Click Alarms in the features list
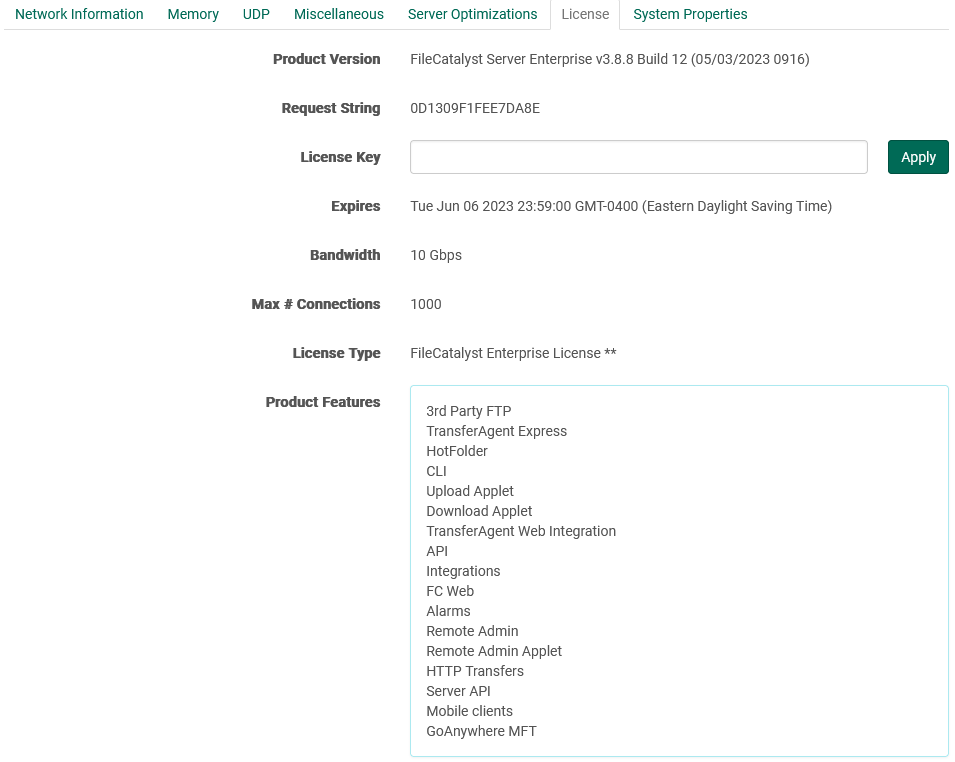Image resolution: width=955 pixels, height=762 pixels. [448, 612]
